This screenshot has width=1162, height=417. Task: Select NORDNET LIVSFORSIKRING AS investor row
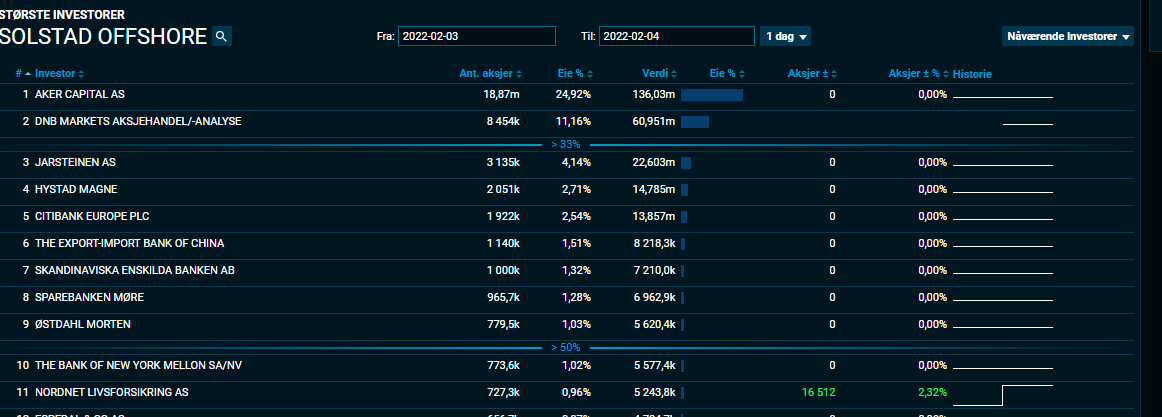point(567,393)
